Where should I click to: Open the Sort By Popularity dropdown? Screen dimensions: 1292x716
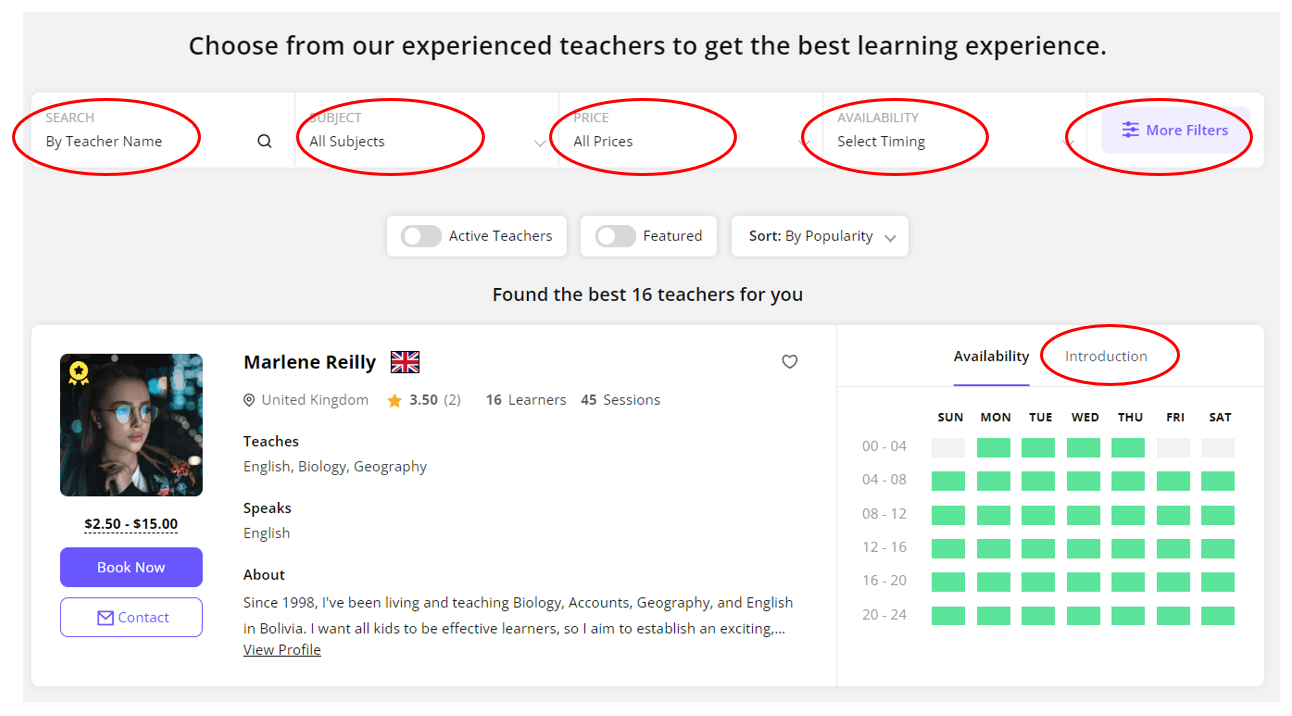click(x=820, y=236)
